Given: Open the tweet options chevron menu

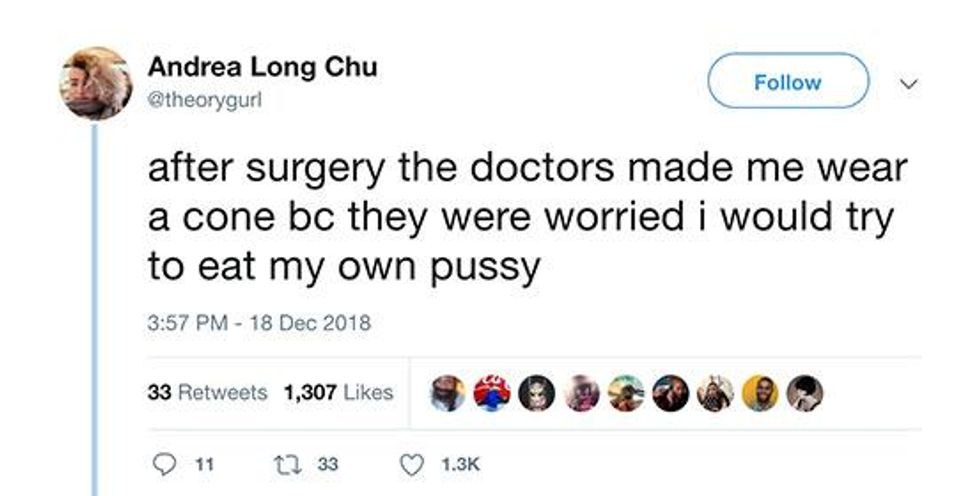Looking at the screenshot, I should [x=911, y=83].
